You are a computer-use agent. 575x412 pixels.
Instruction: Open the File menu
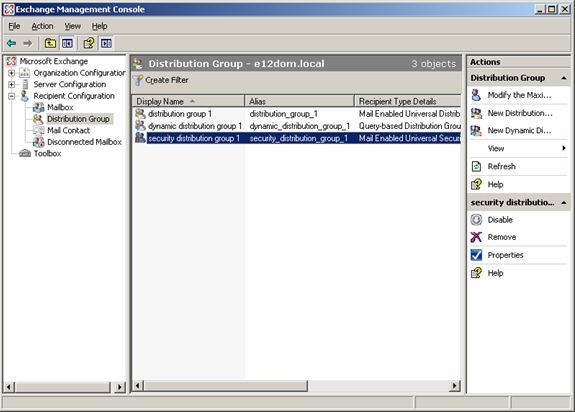tap(14, 26)
